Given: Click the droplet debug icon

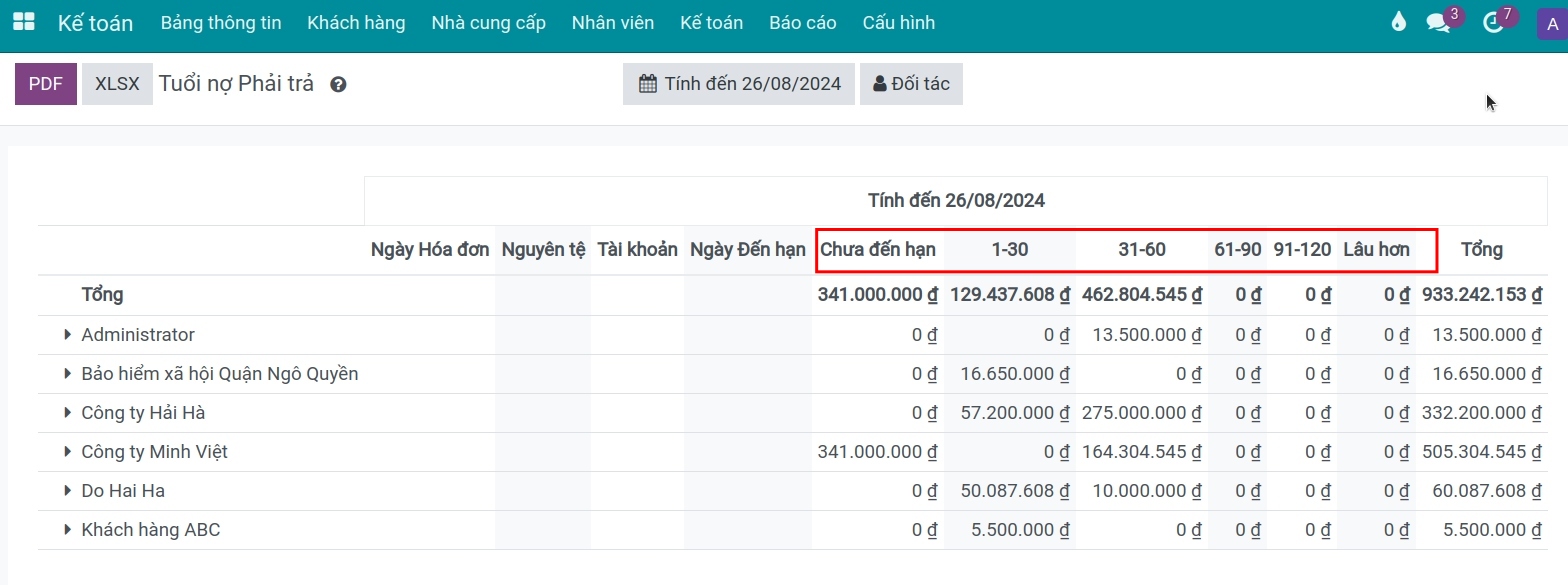Looking at the screenshot, I should (1398, 22).
